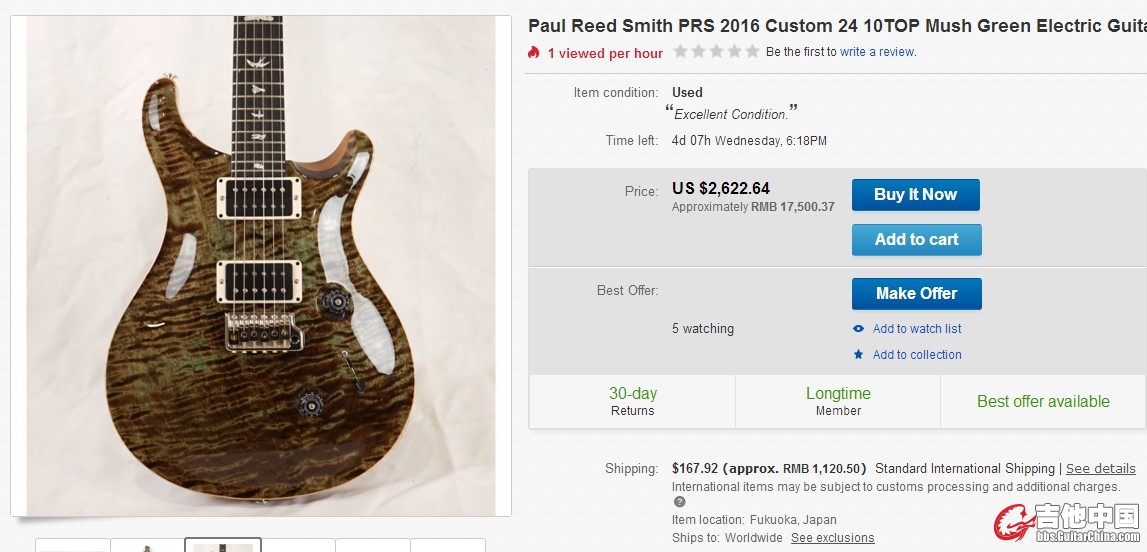Click the first rating star
The width and height of the screenshot is (1147, 552).
click(x=680, y=51)
